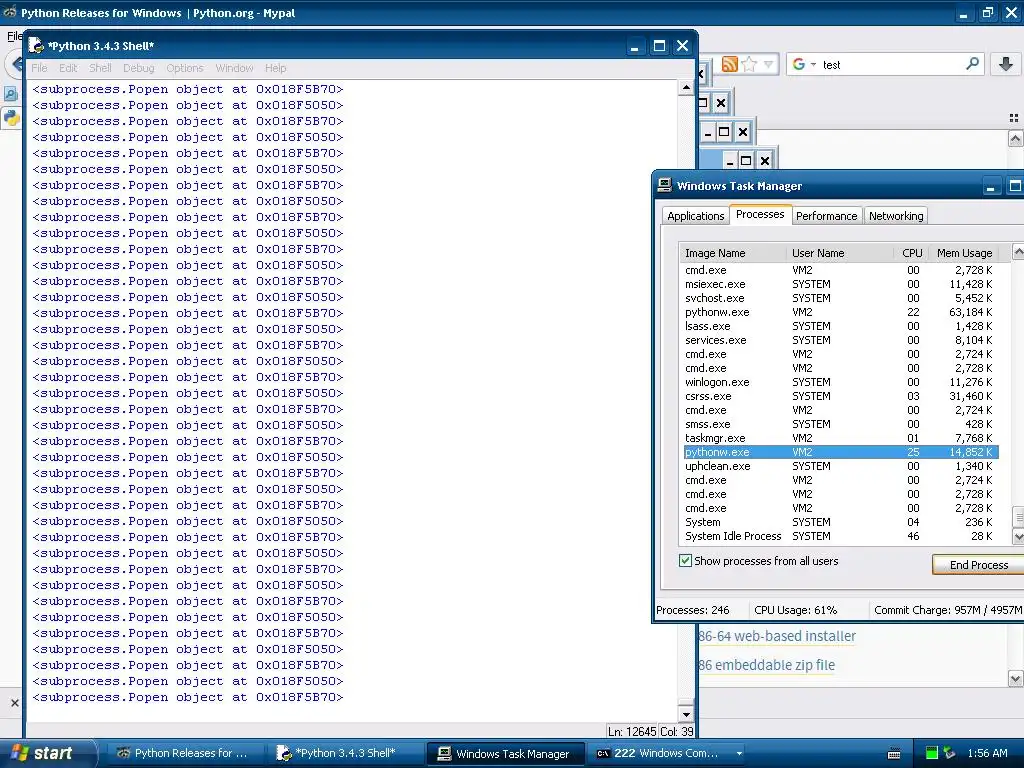This screenshot has height=768, width=1024.
Task: Open the Options menu in Python Shell
Action: [185, 68]
